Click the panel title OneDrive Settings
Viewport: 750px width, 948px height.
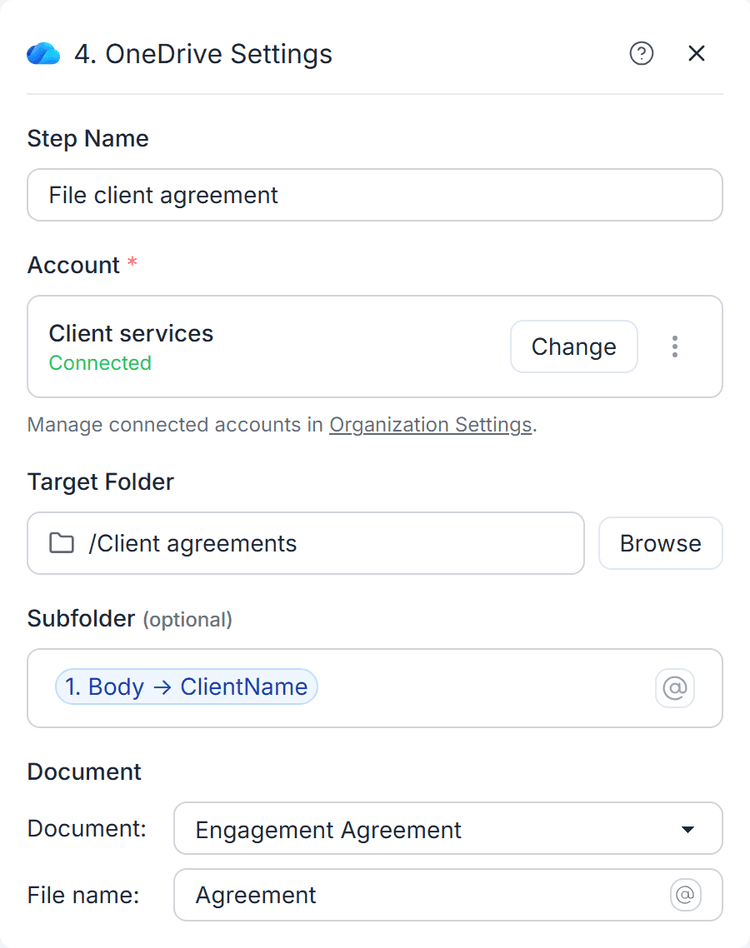204,54
